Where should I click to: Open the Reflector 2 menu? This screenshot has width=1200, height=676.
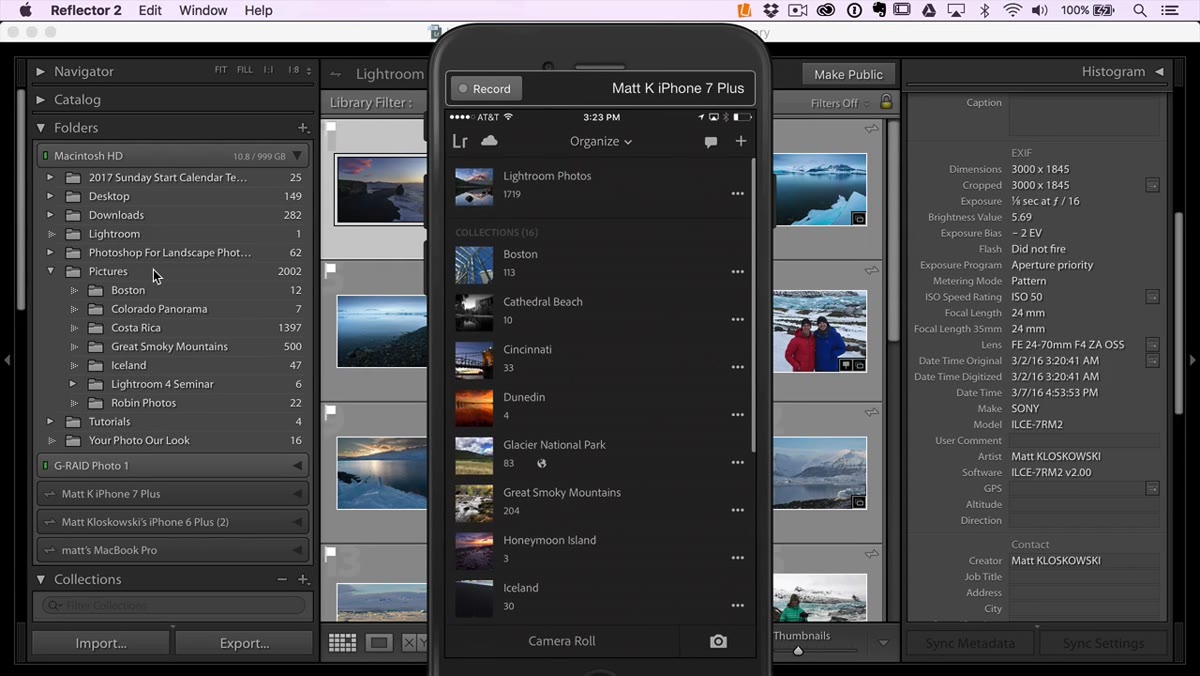click(x=85, y=10)
